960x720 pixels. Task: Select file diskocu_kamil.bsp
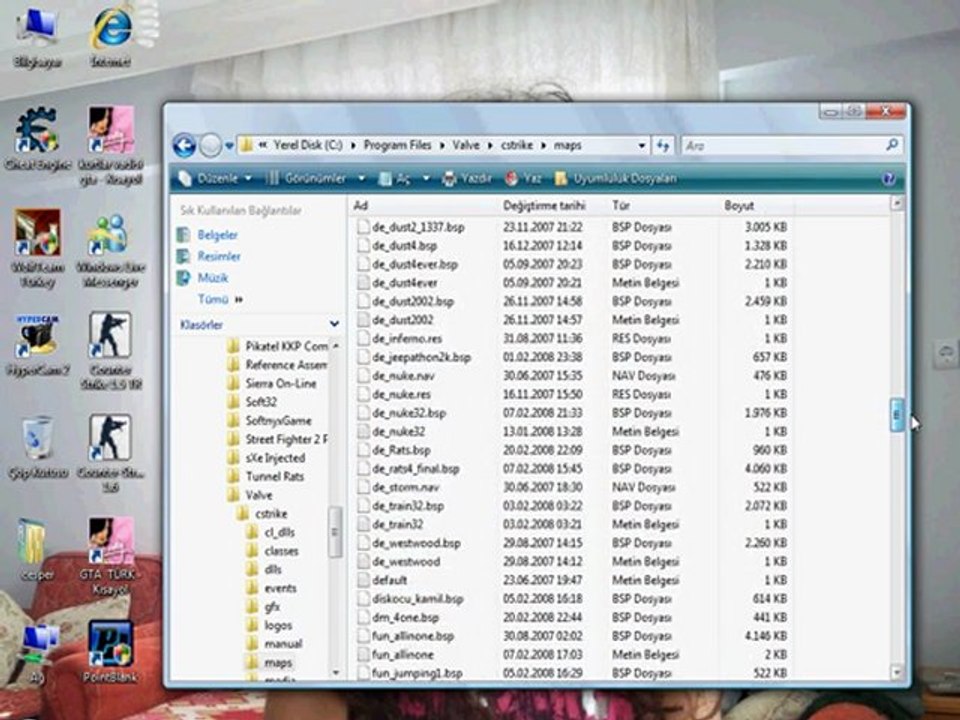418,599
